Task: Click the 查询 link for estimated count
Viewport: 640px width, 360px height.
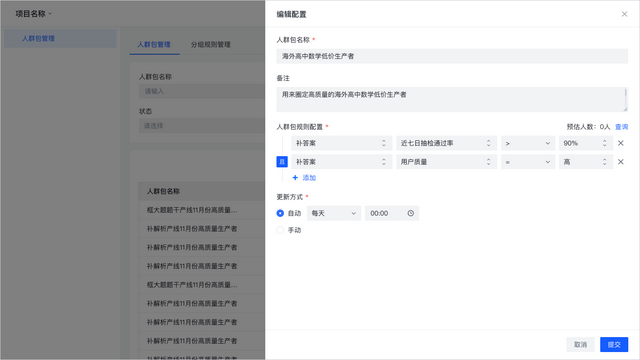Action: [621, 127]
